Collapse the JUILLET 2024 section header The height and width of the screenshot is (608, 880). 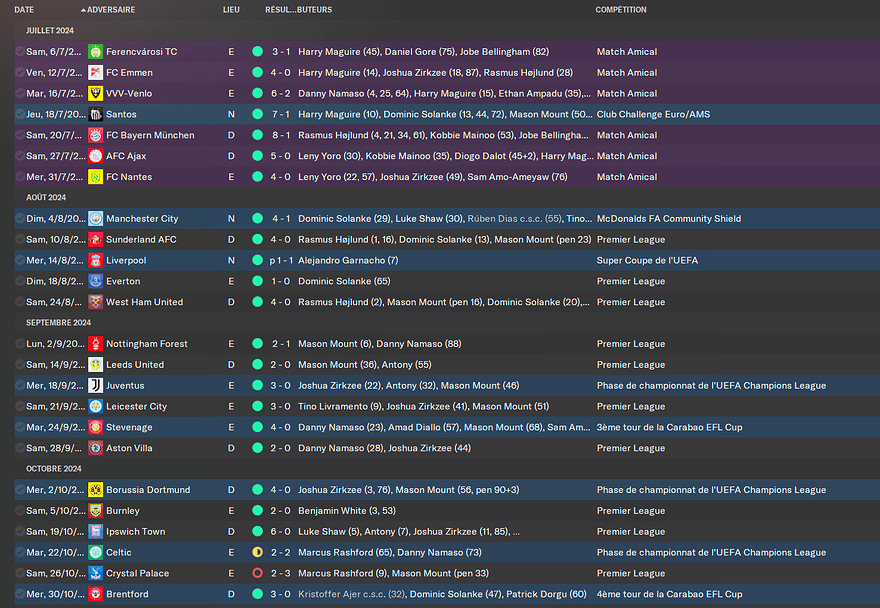(x=48, y=31)
